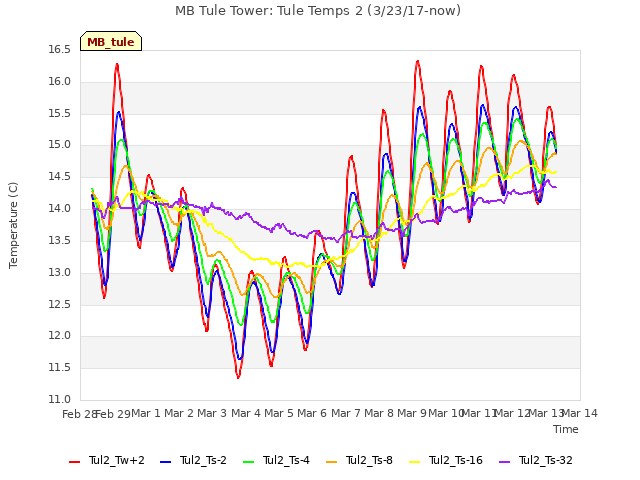Click the 14.0 y-axis tick label

tap(60, 209)
